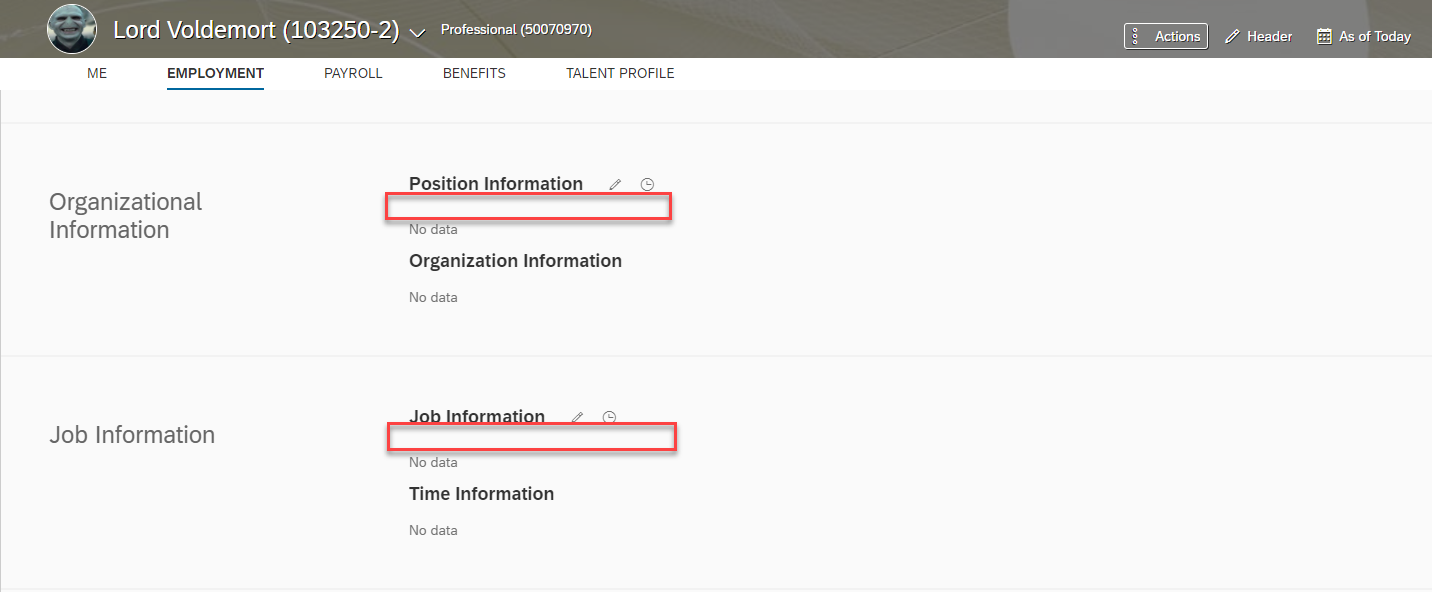This screenshot has height=592, width=1432.
Task: Click No data under Organization Information
Action: [433, 297]
